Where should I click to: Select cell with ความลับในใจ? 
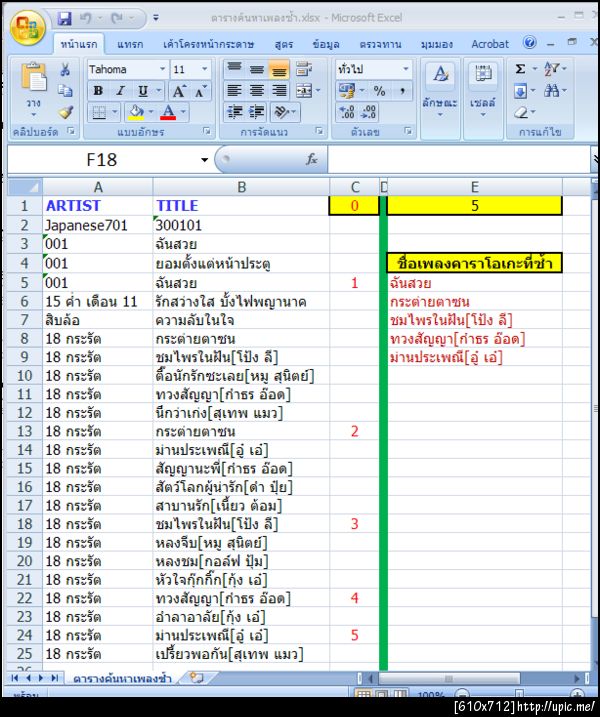coord(241,320)
